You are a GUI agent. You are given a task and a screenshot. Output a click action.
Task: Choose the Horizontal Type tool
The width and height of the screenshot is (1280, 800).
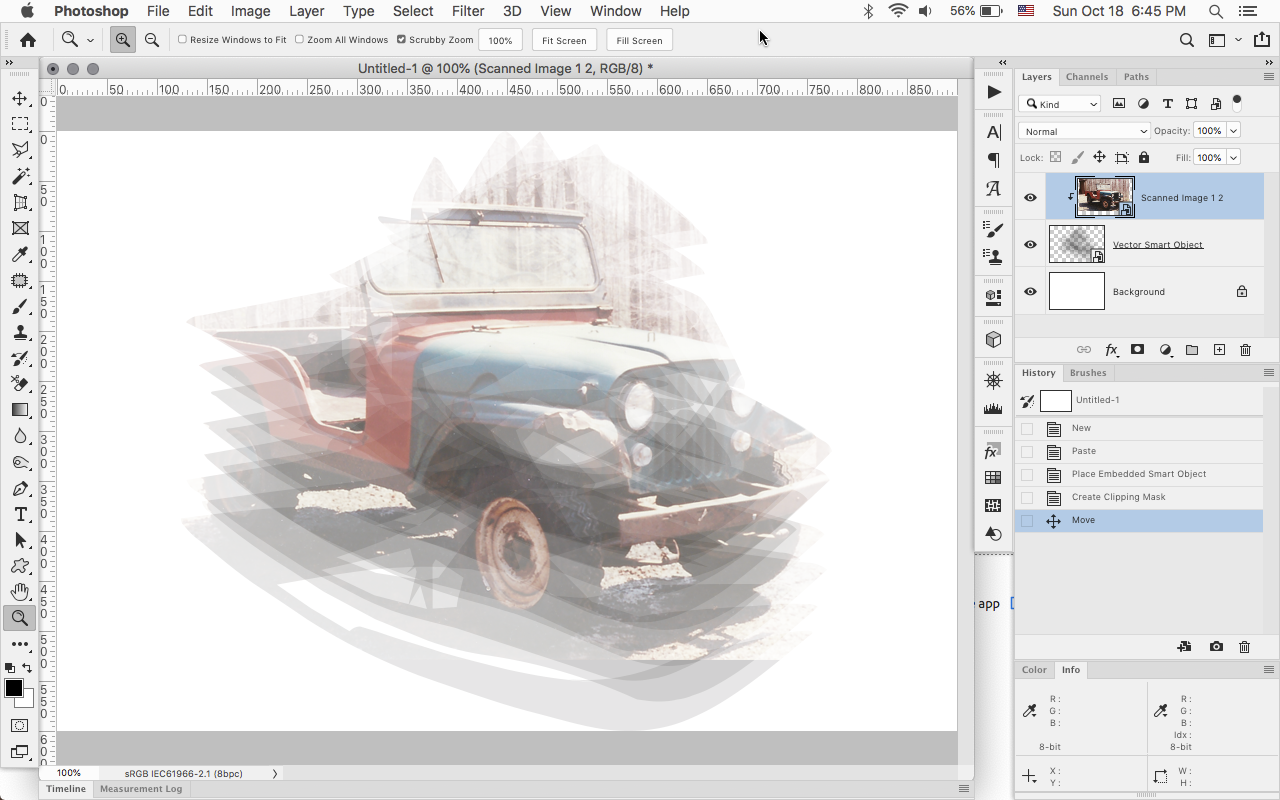[20, 514]
